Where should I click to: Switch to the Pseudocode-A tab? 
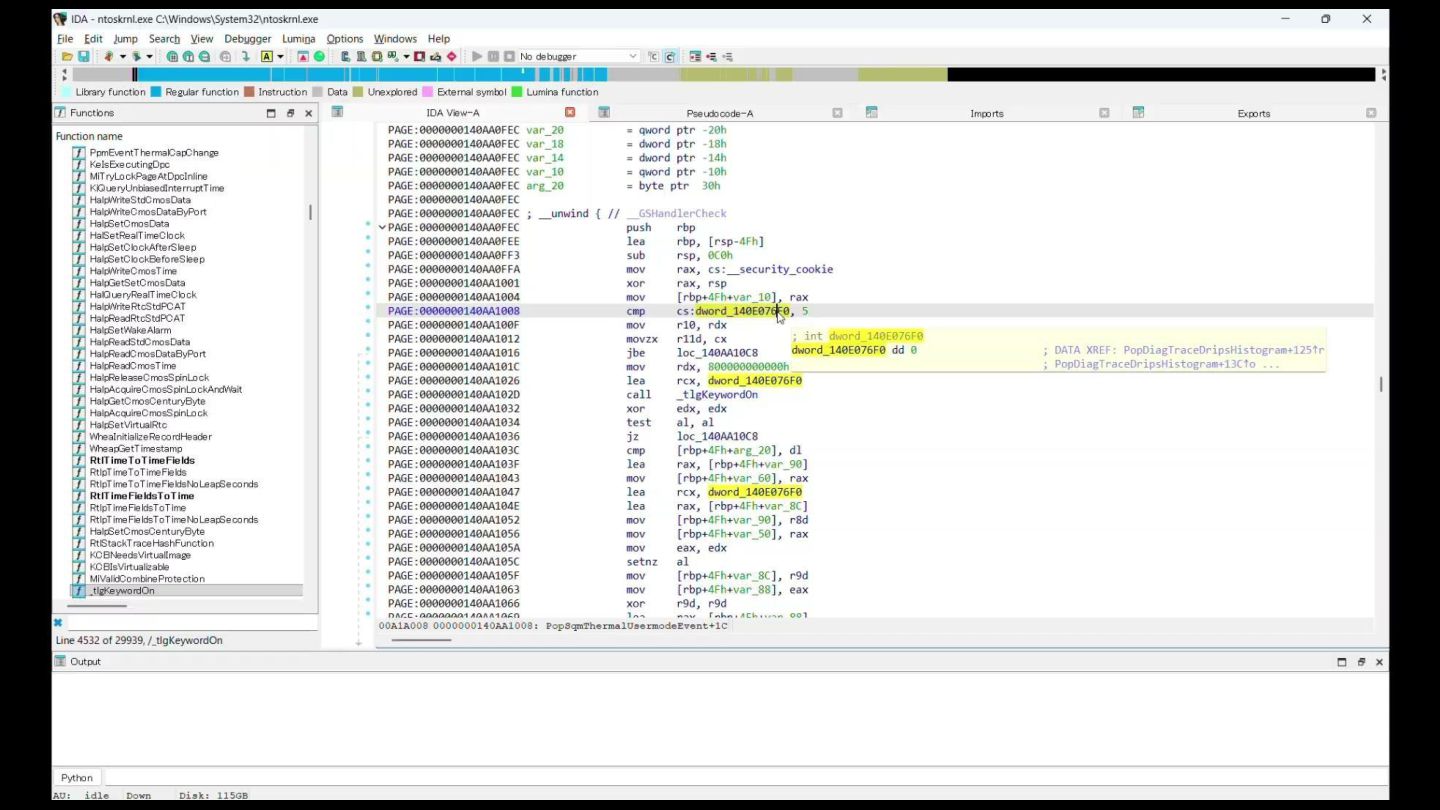click(719, 114)
